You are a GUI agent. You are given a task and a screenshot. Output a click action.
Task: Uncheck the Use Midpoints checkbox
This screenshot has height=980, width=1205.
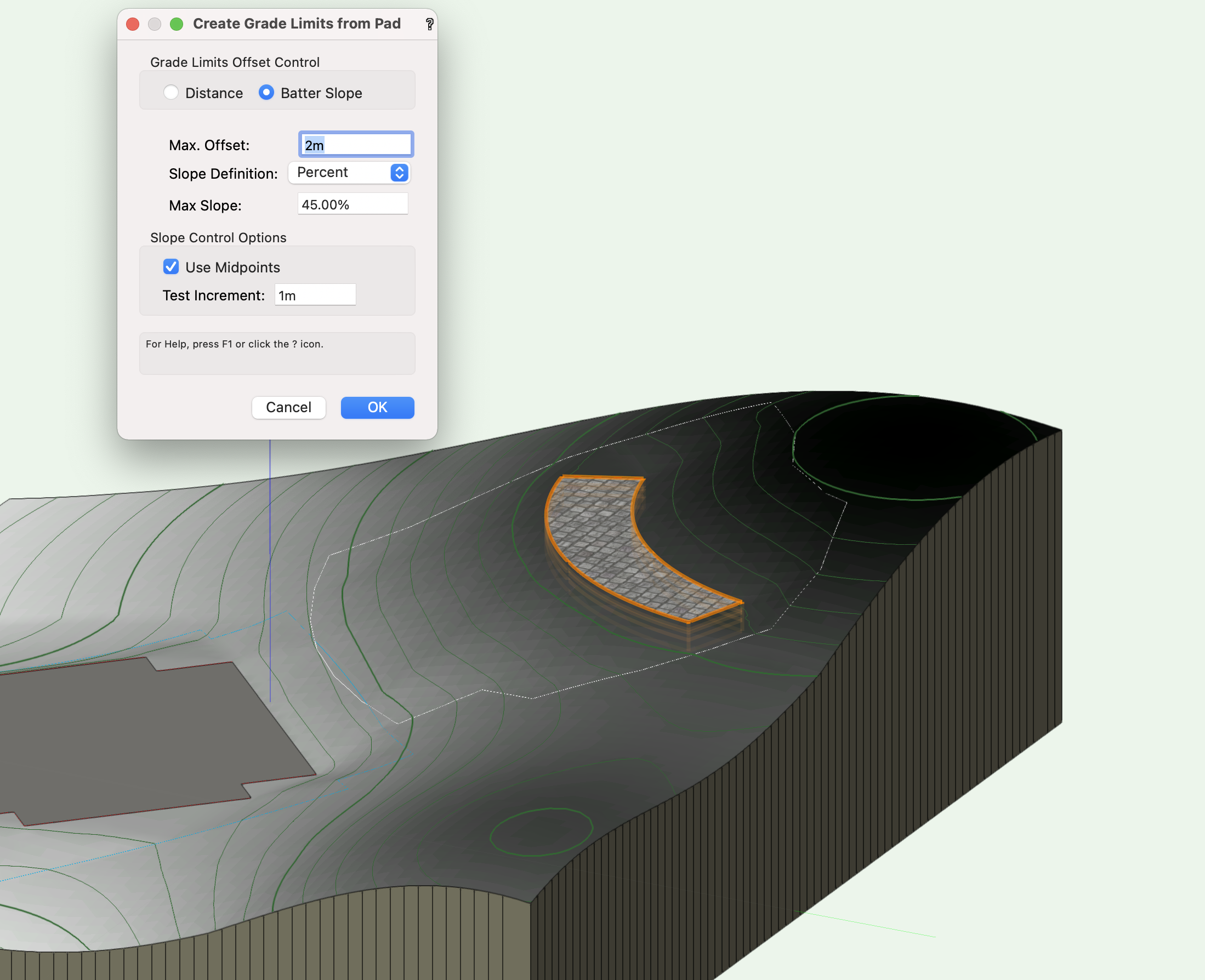click(171, 266)
